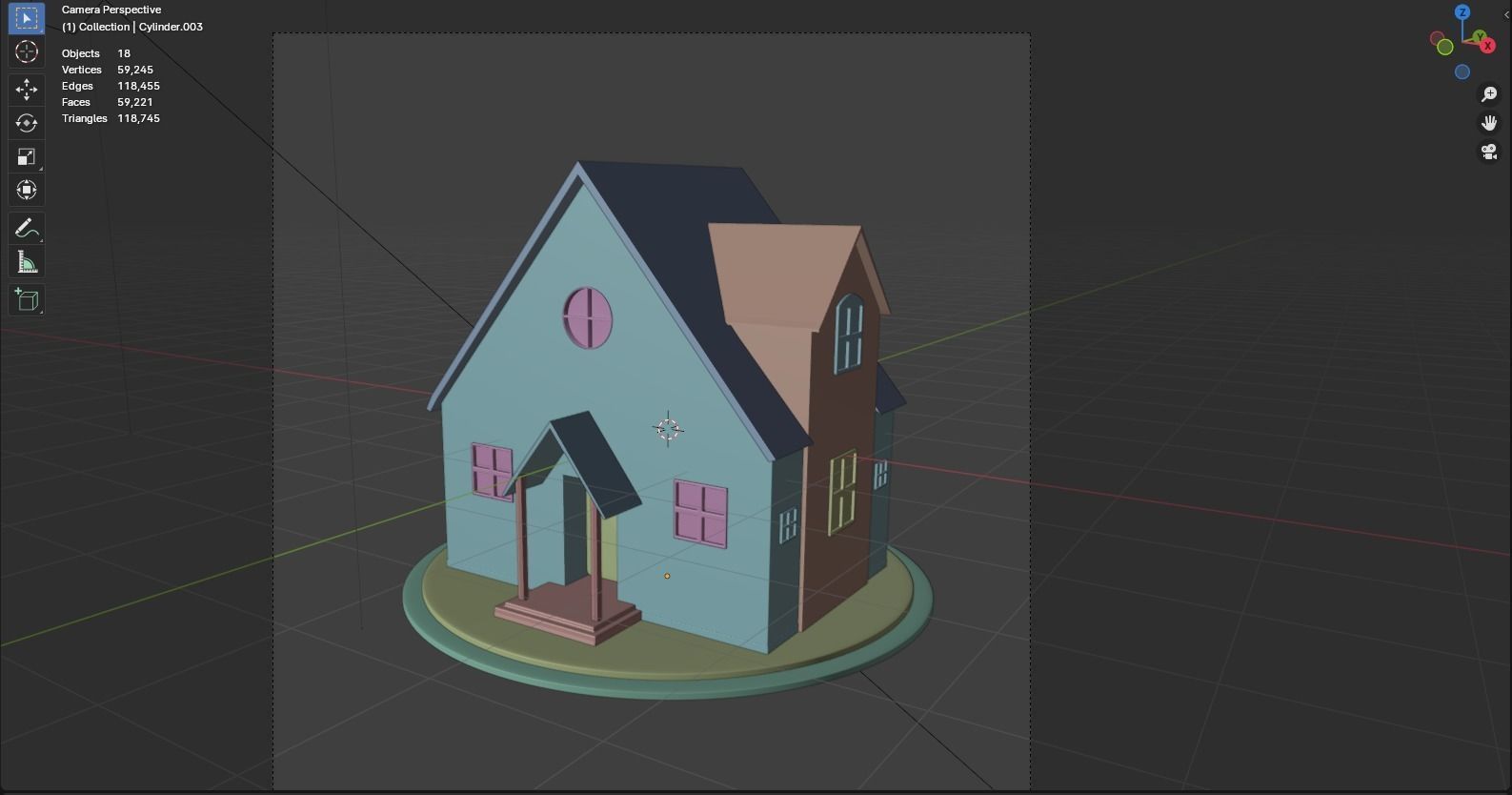Viewport: 1512px width, 795px height.
Task: Click the Faces value '59,221'
Action: pos(135,102)
